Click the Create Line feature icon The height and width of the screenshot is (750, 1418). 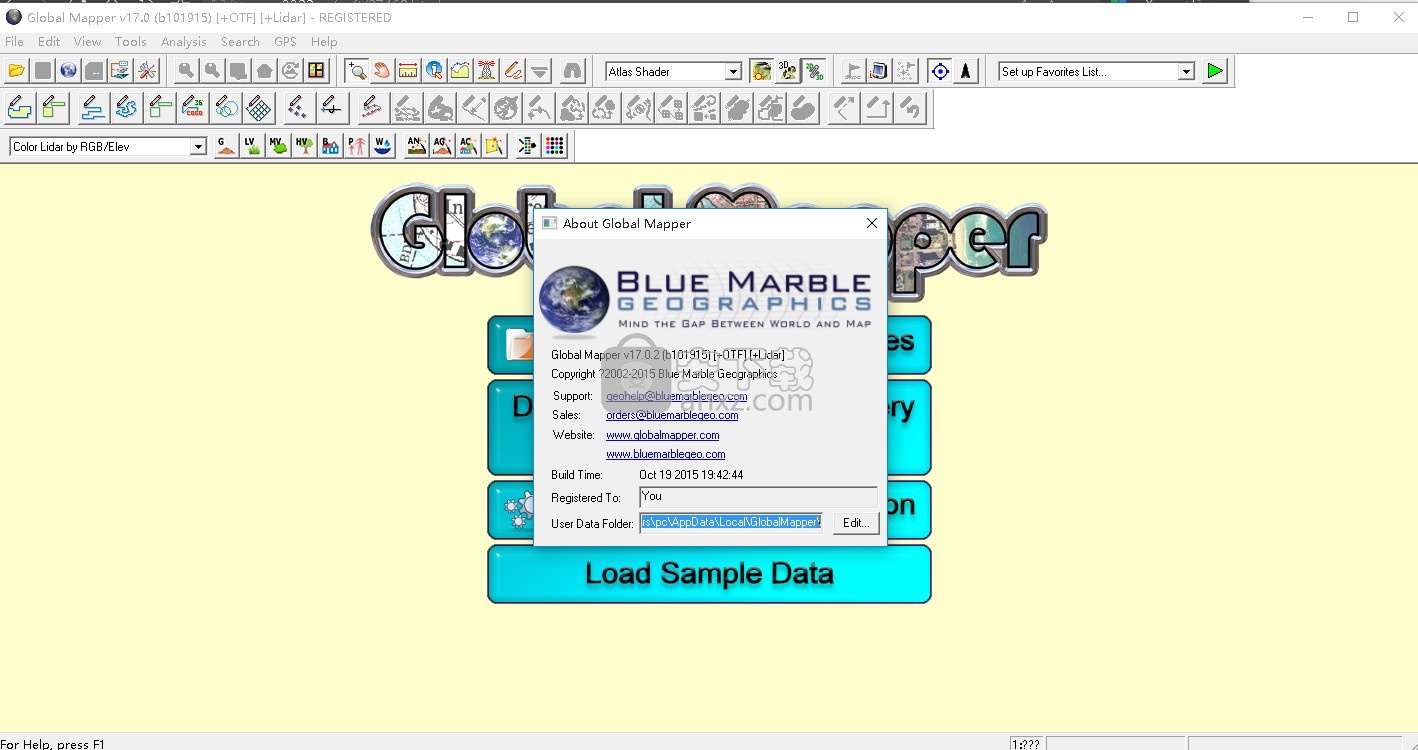(93, 108)
